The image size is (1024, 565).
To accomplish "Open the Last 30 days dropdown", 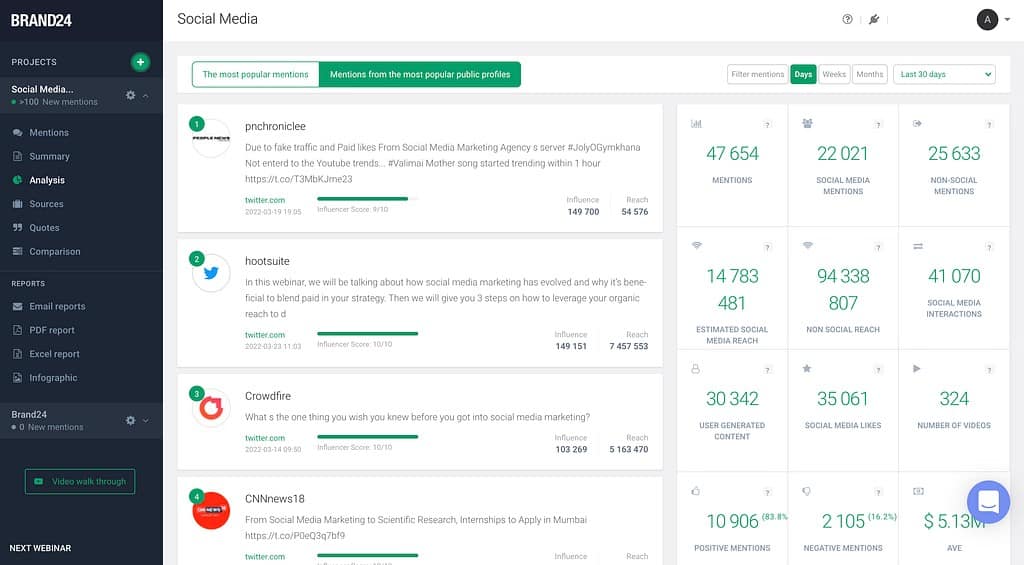I will click(x=945, y=74).
